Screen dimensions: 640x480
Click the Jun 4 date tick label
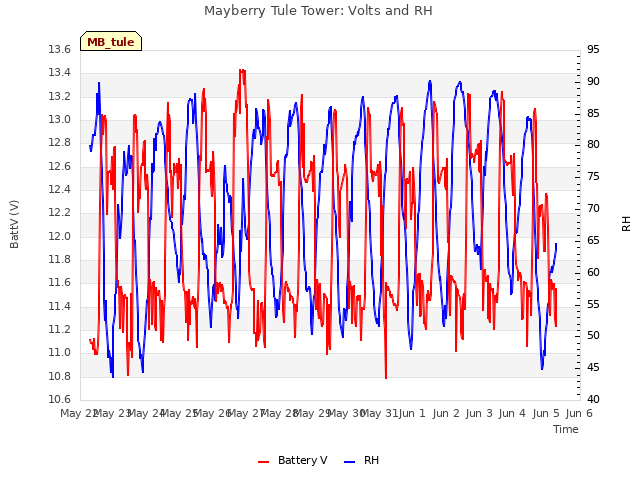point(512,413)
